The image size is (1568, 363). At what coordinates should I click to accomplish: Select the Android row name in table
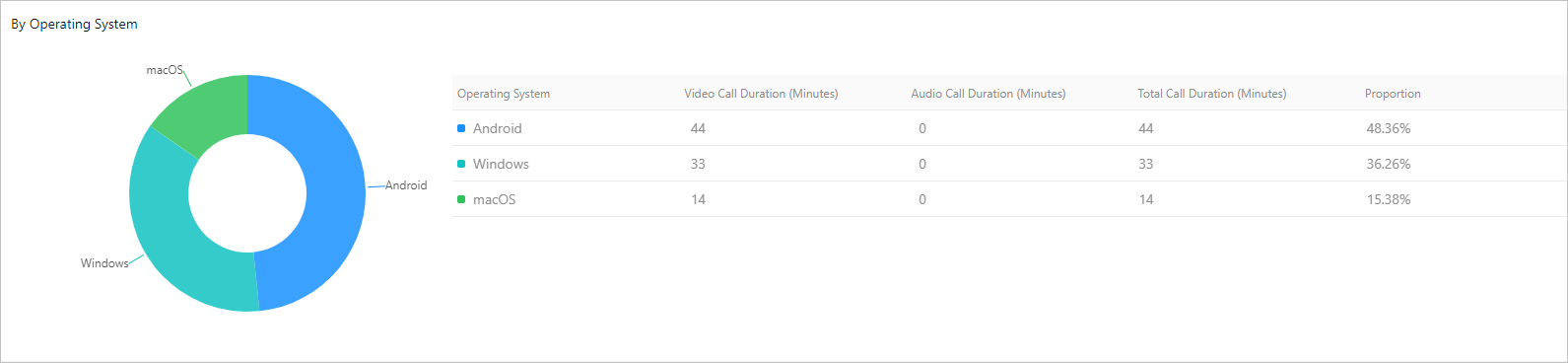498,128
